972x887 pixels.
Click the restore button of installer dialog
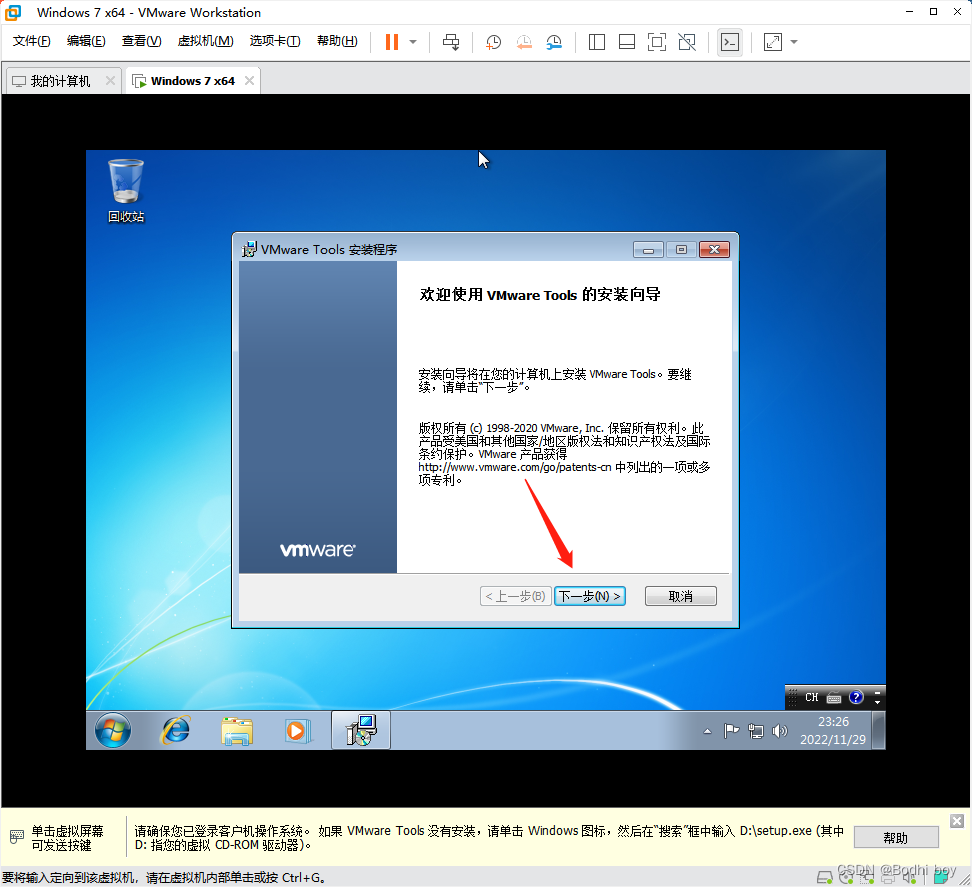[681, 250]
